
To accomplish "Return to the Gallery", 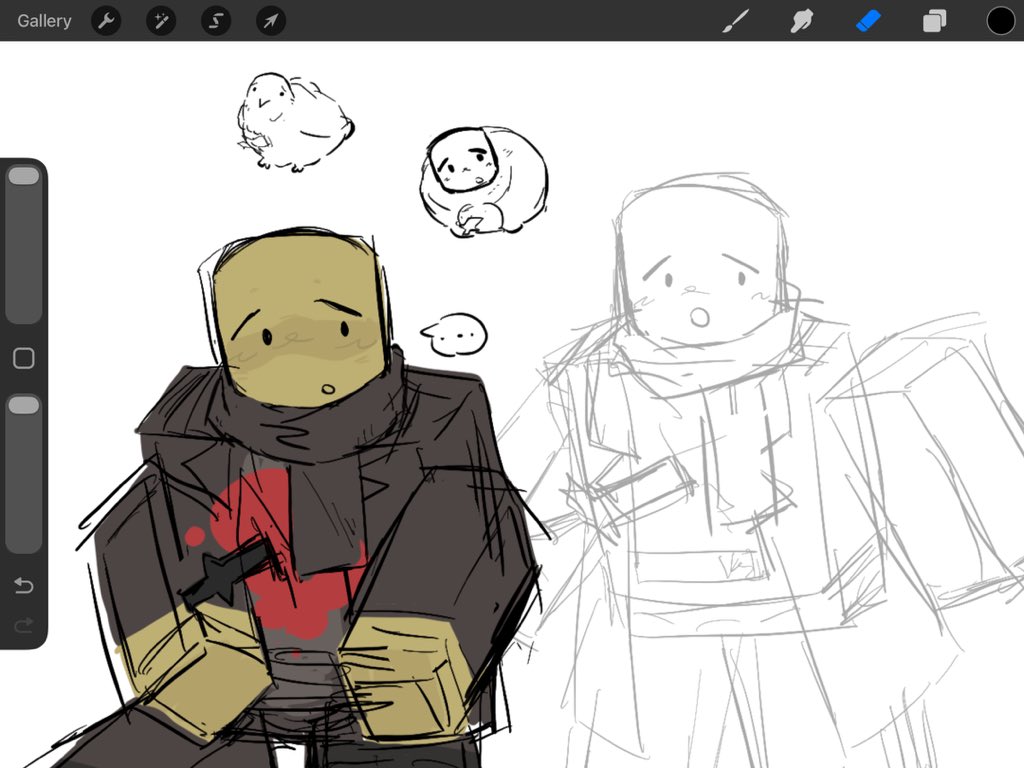I will tap(44, 21).
